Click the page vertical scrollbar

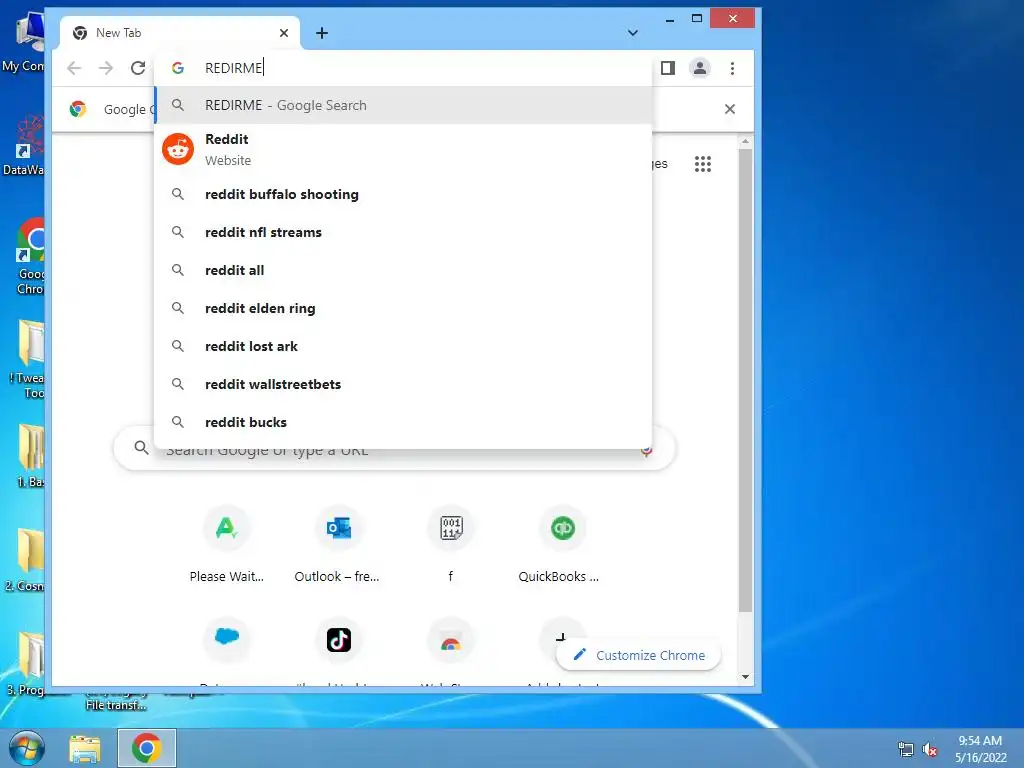coord(745,380)
